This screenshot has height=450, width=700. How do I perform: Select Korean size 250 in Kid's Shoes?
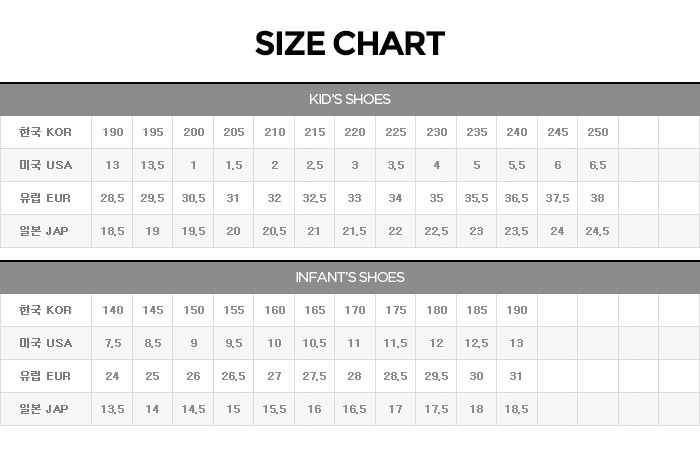click(597, 132)
